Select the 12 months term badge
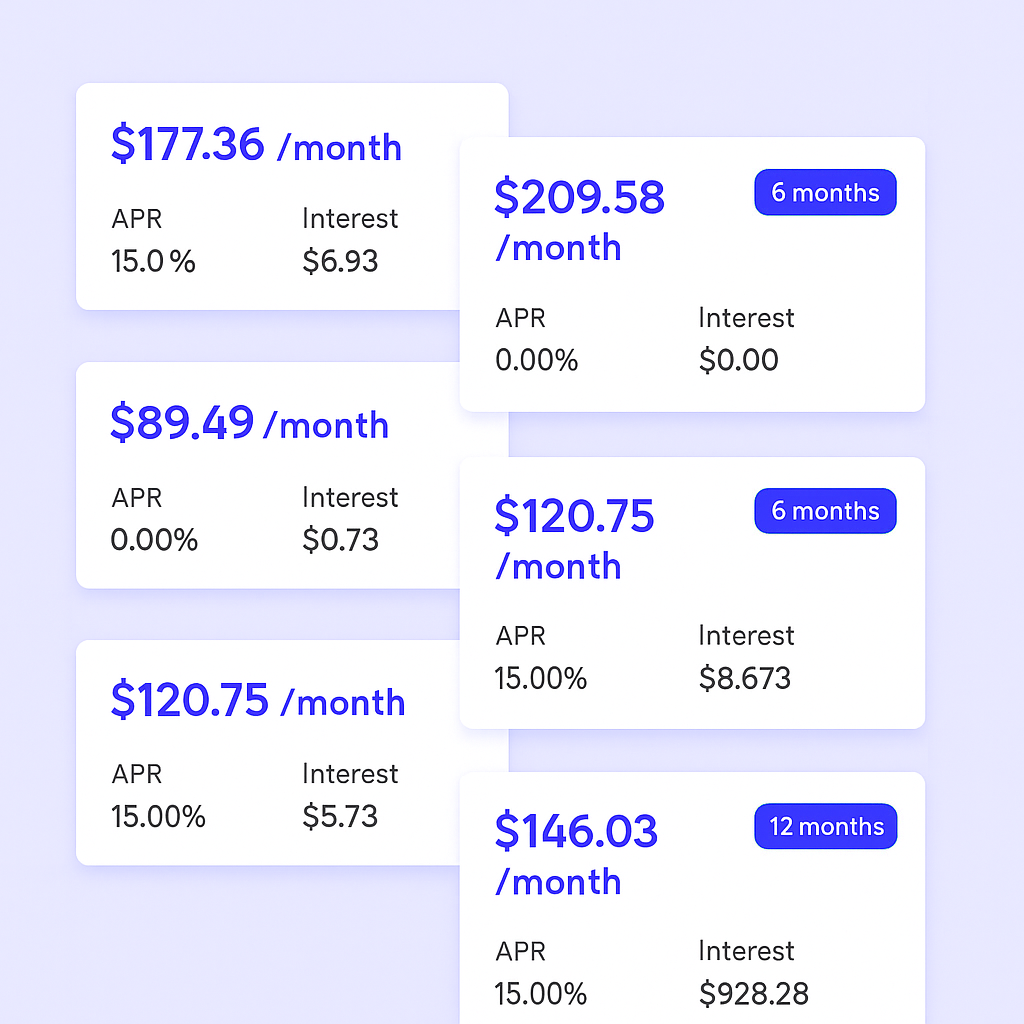This screenshot has width=1024, height=1024. point(826,827)
